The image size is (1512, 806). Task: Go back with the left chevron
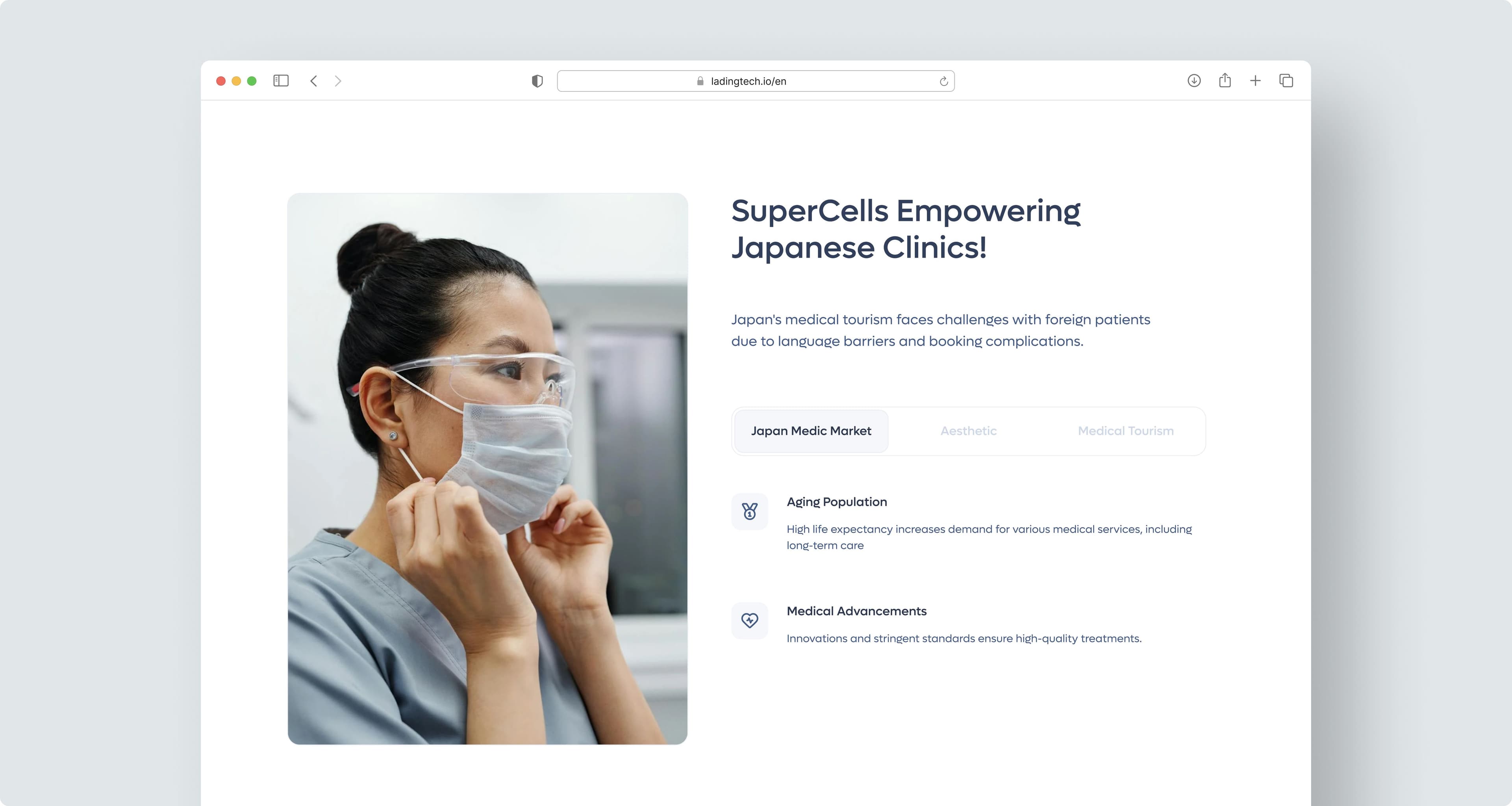point(314,81)
